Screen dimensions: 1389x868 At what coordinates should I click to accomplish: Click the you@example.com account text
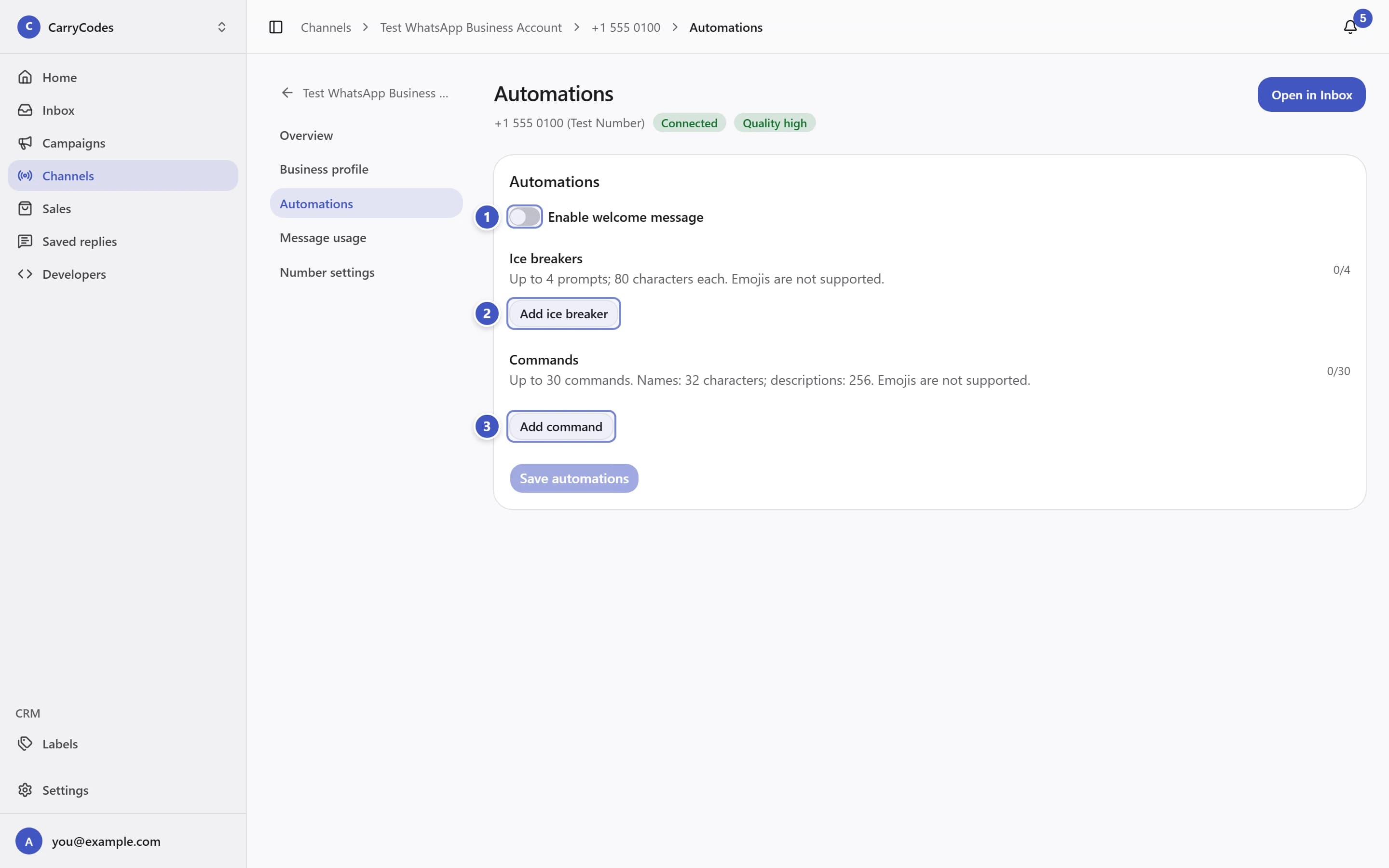(106, 841)
